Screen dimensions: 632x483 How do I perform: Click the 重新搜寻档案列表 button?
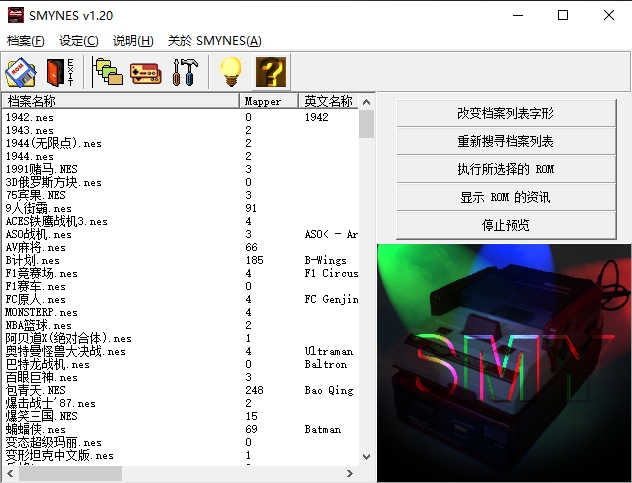point(505,142)
